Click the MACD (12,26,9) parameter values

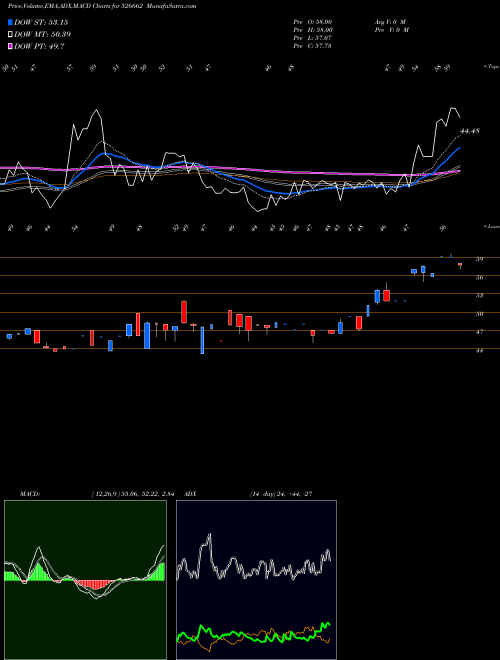[x=133, y=494]
